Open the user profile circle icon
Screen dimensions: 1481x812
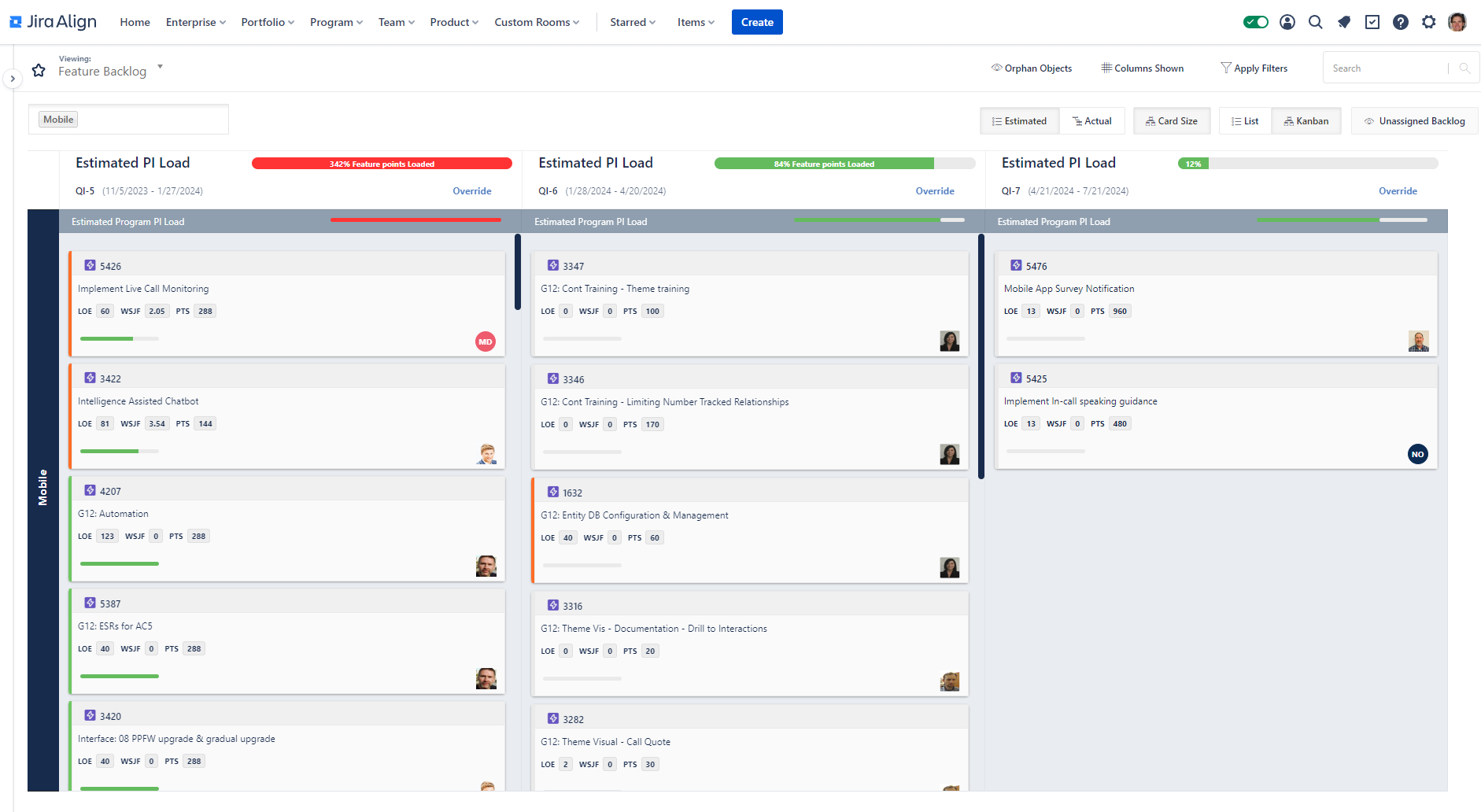(1287, 22)
